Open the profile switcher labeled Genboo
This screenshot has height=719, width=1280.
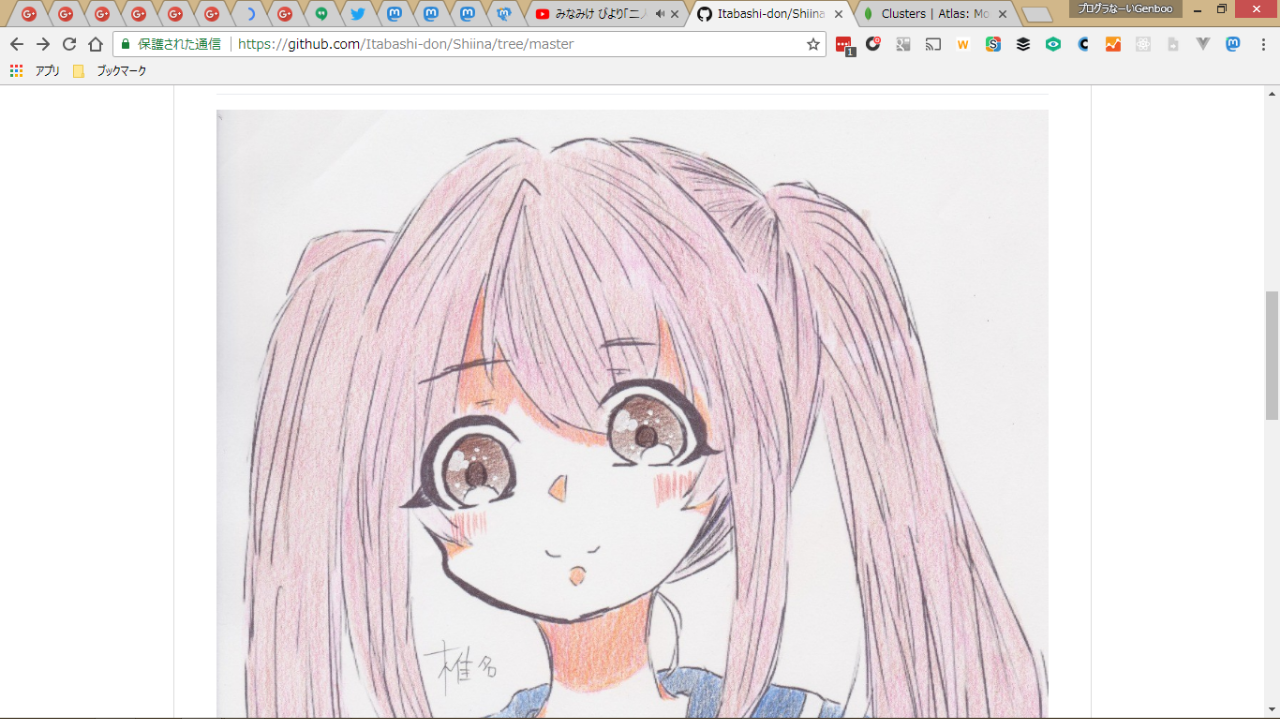[1125, 9]
